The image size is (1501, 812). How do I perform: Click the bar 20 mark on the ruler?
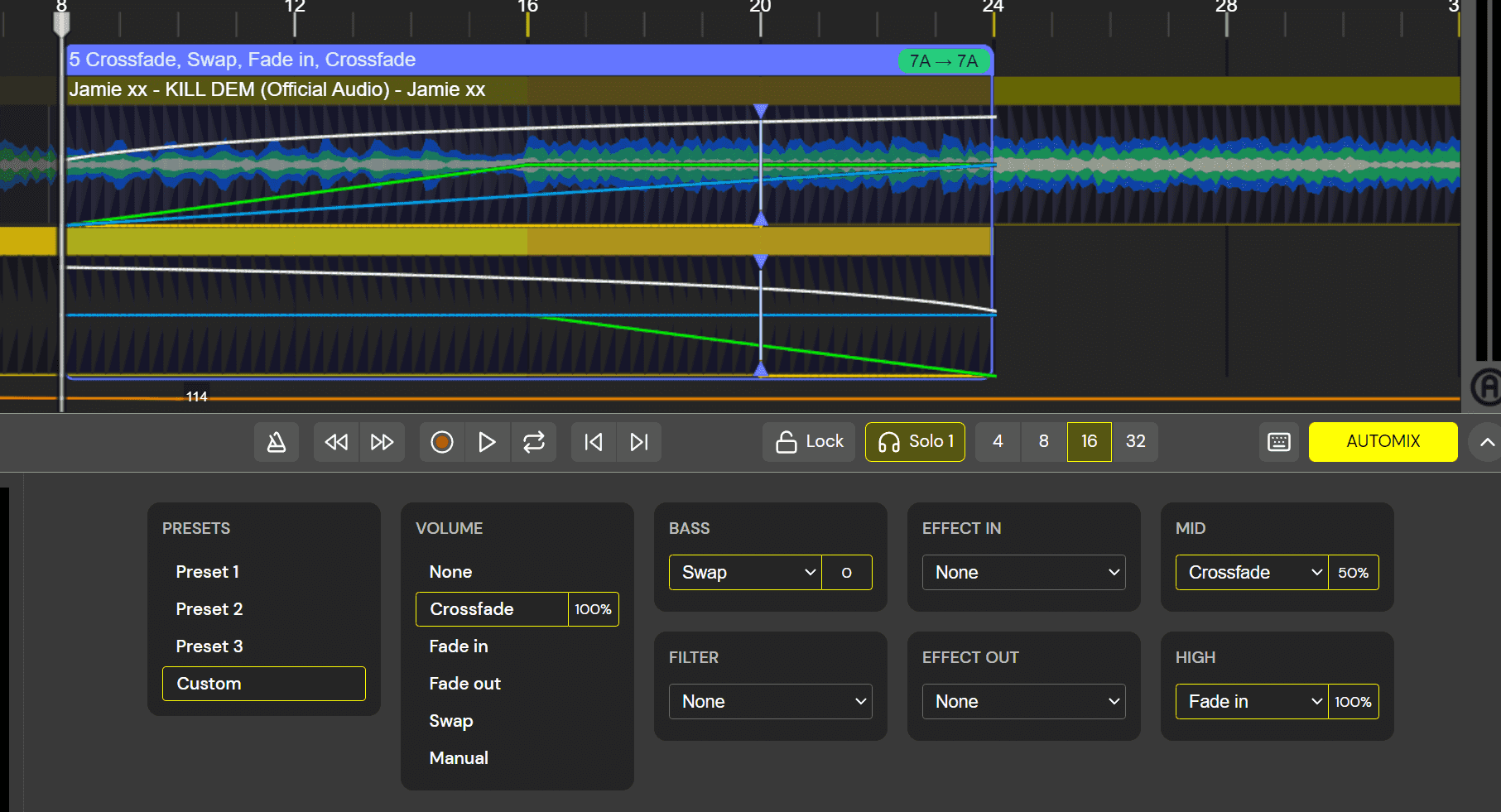[760, 7]
